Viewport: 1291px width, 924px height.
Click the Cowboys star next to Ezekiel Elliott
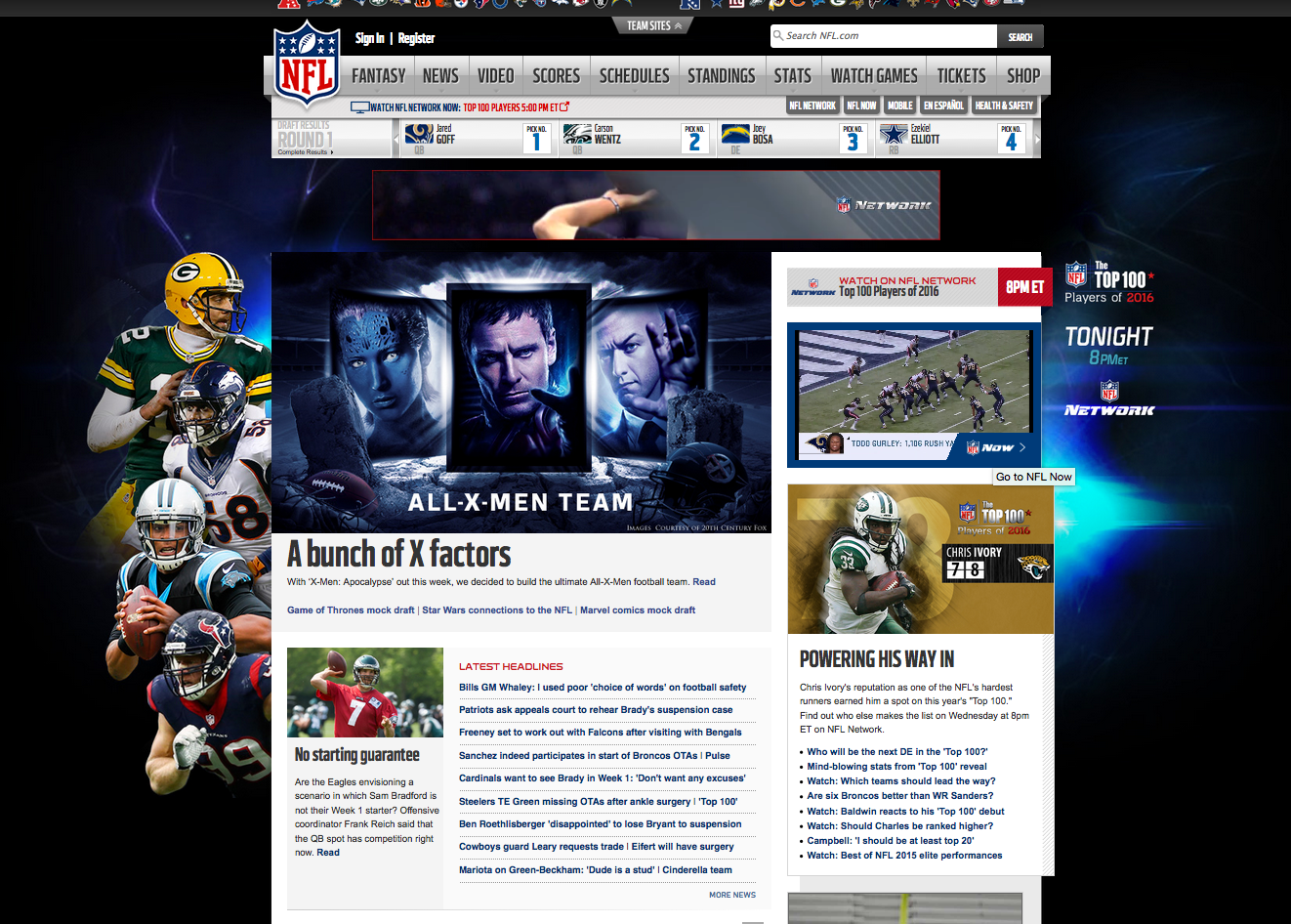[x=894, y=134]
